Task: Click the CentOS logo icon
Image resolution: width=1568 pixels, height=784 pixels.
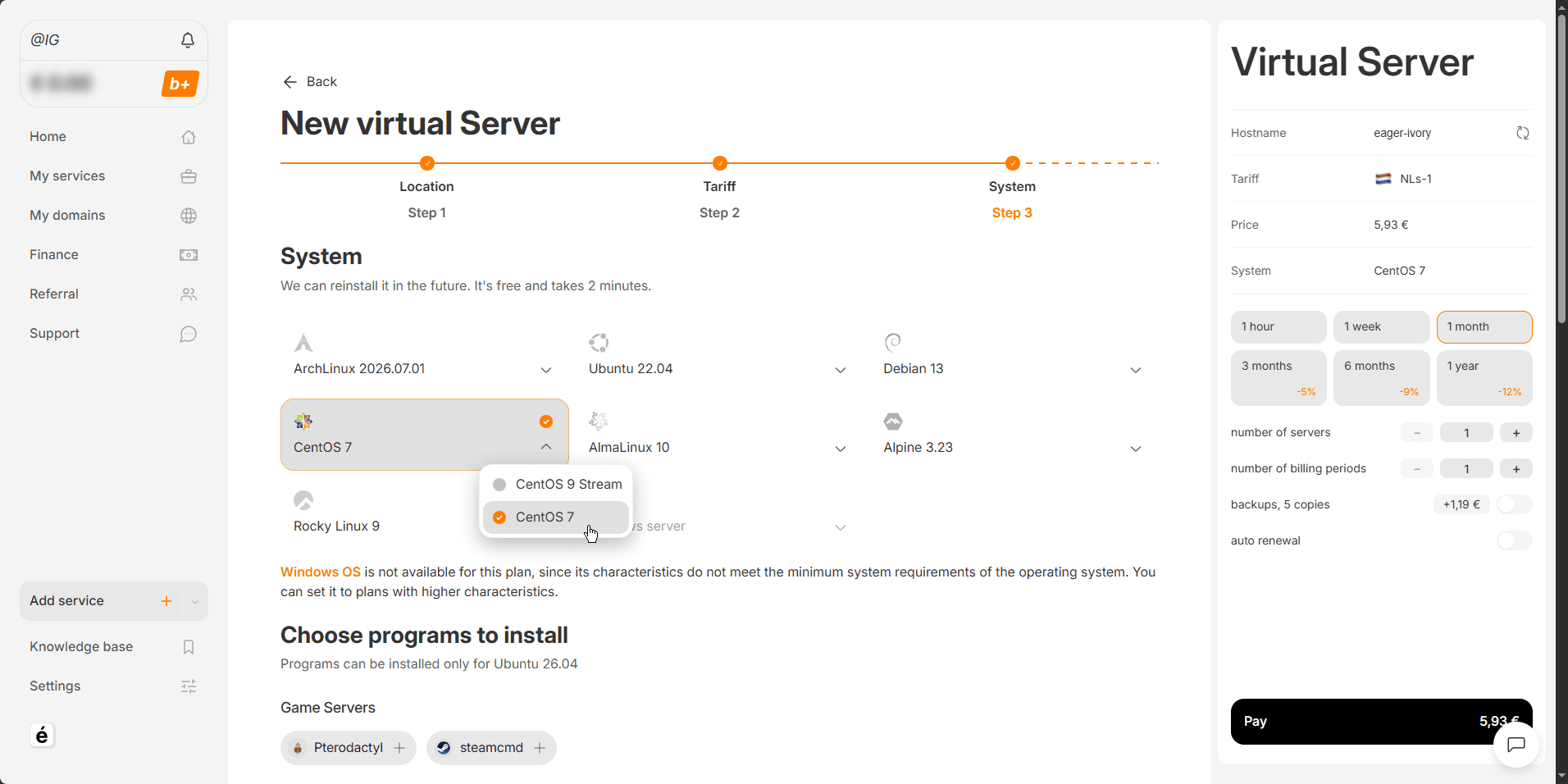Action: (303, 422)
